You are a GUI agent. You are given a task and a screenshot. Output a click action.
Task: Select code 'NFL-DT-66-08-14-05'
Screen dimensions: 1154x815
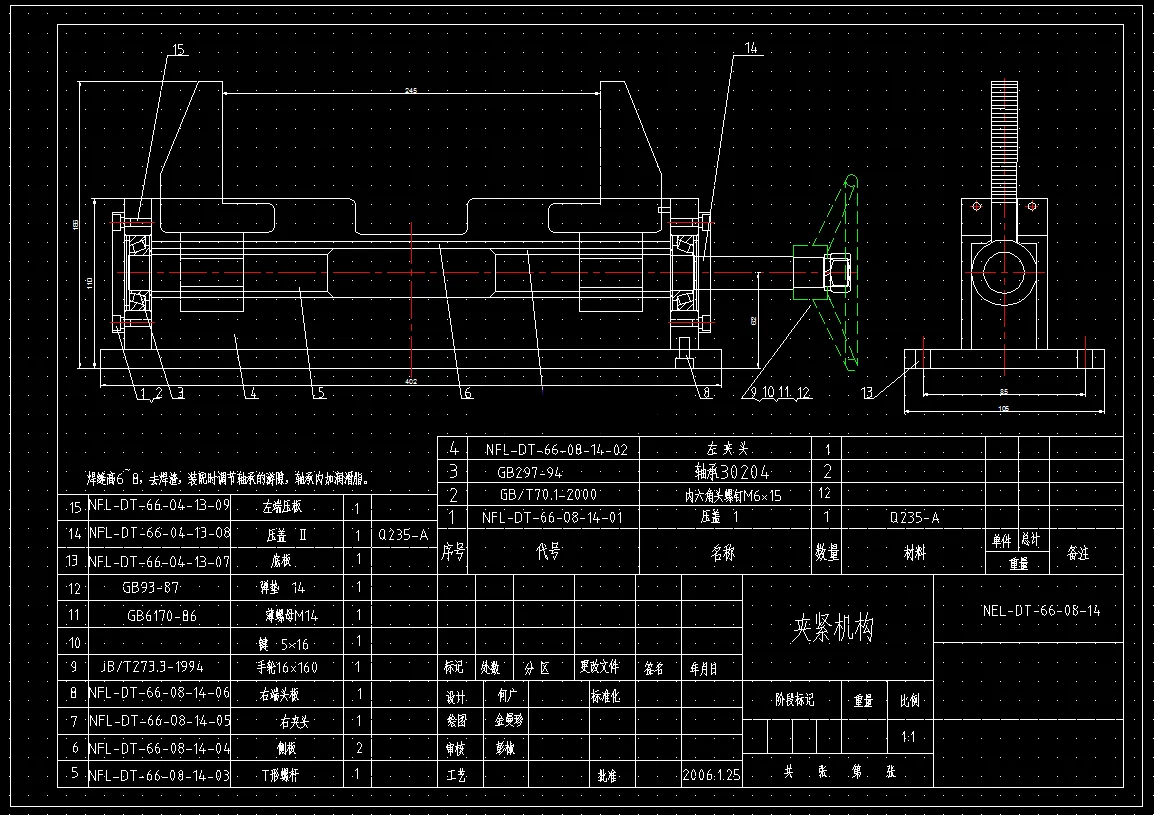pos(159,721)
